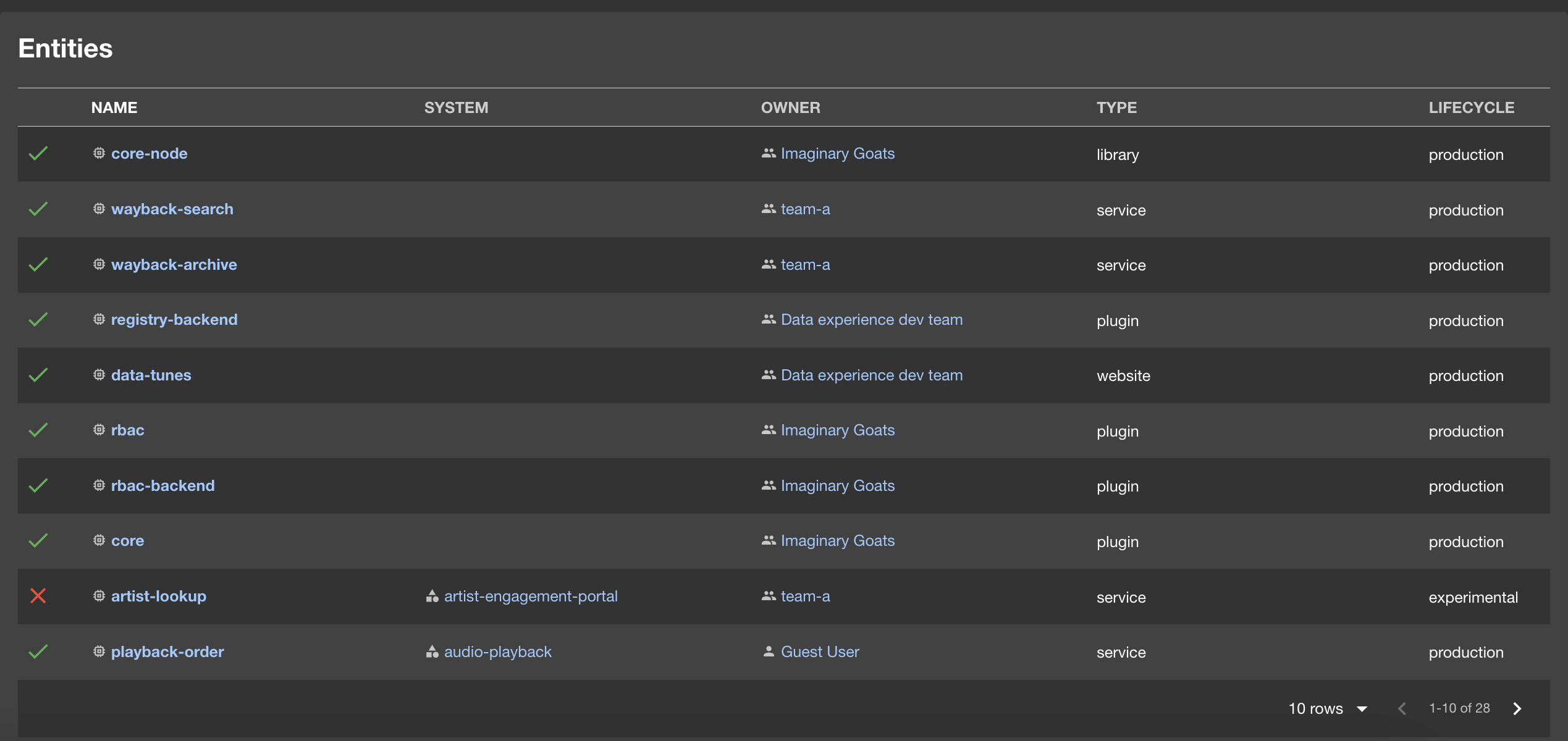Click the green check icon in core row
1568x741 pixels.
[38, 540]
